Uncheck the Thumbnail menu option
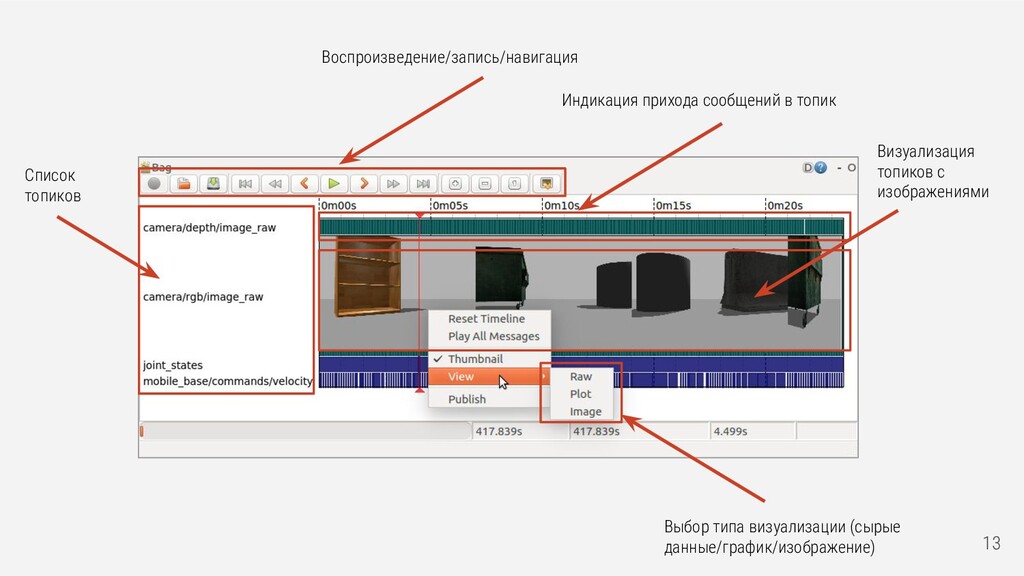Viewport: 1024px width, 576px height. click(x=475, y=359)
